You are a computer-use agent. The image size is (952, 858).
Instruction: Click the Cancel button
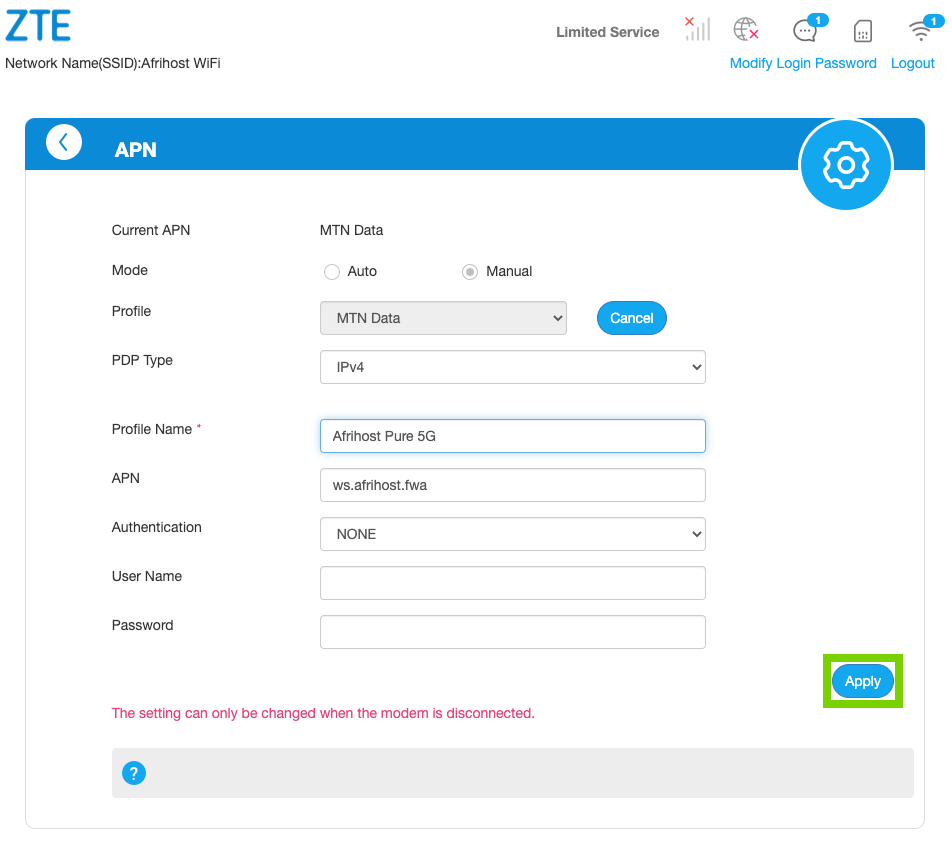(x=631, y=318)
